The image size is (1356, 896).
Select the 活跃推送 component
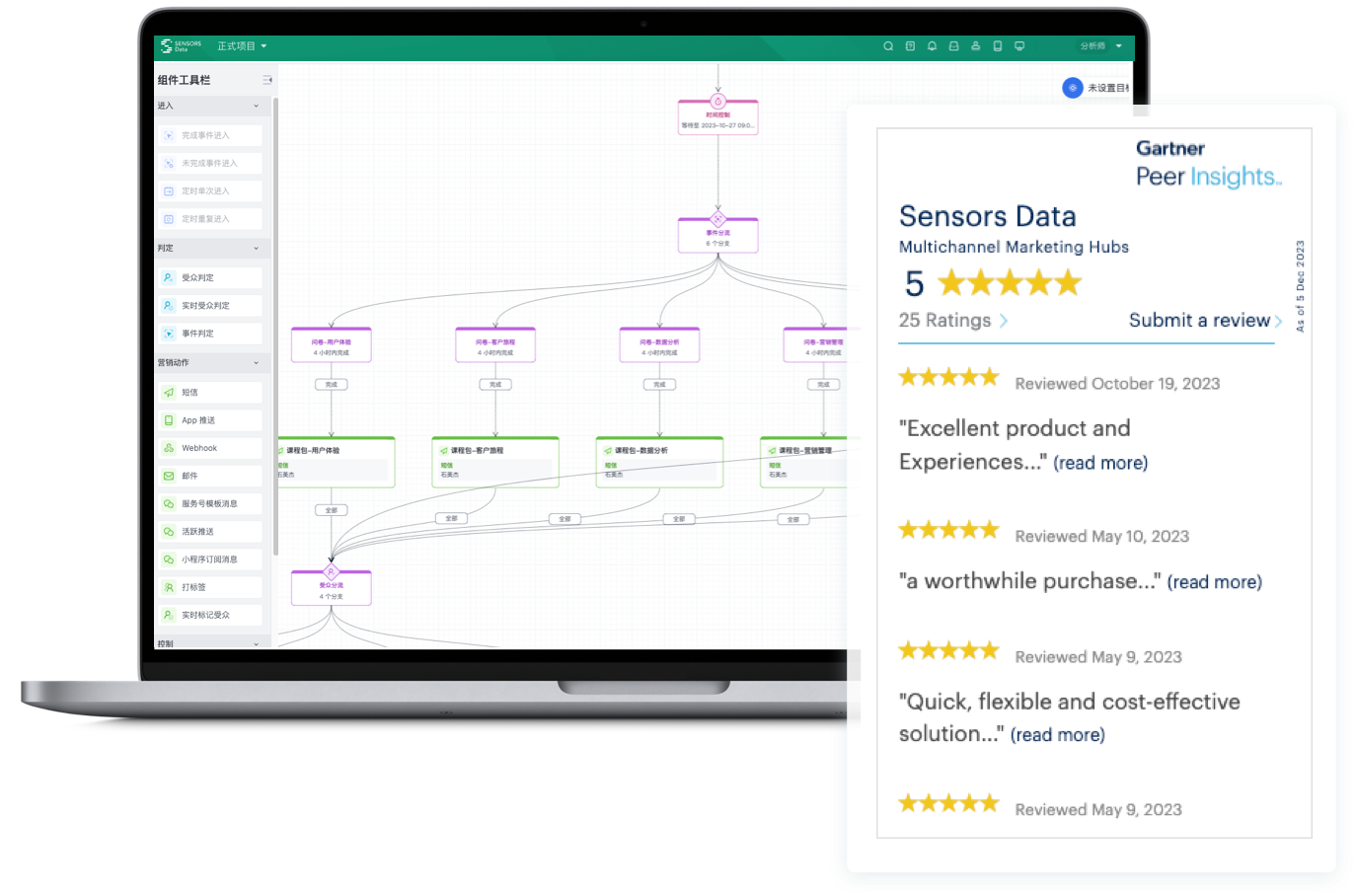[x=209, y=532]
